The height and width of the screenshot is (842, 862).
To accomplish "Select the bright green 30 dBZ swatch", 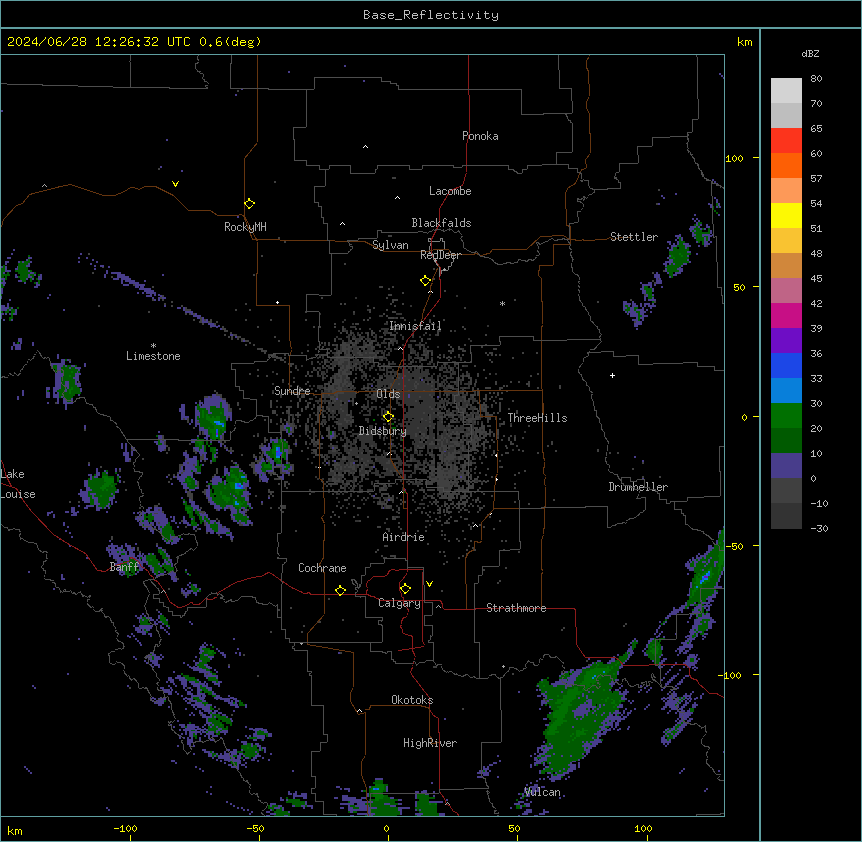I will 786,416.
